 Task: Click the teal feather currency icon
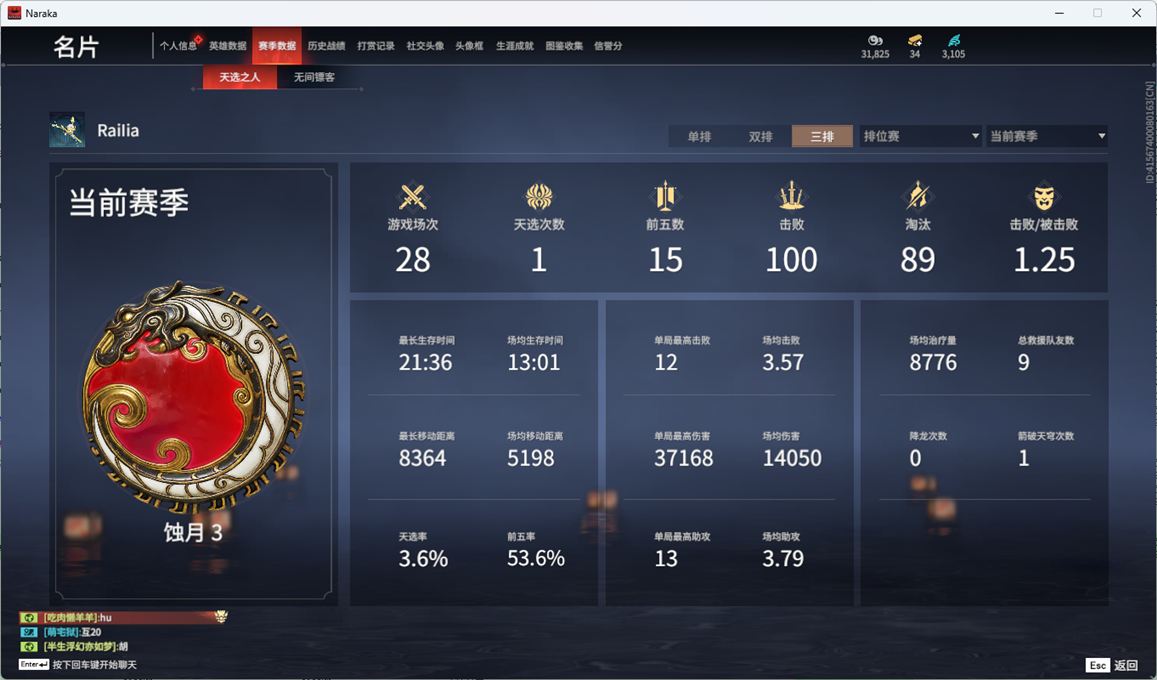pos(953,40)
